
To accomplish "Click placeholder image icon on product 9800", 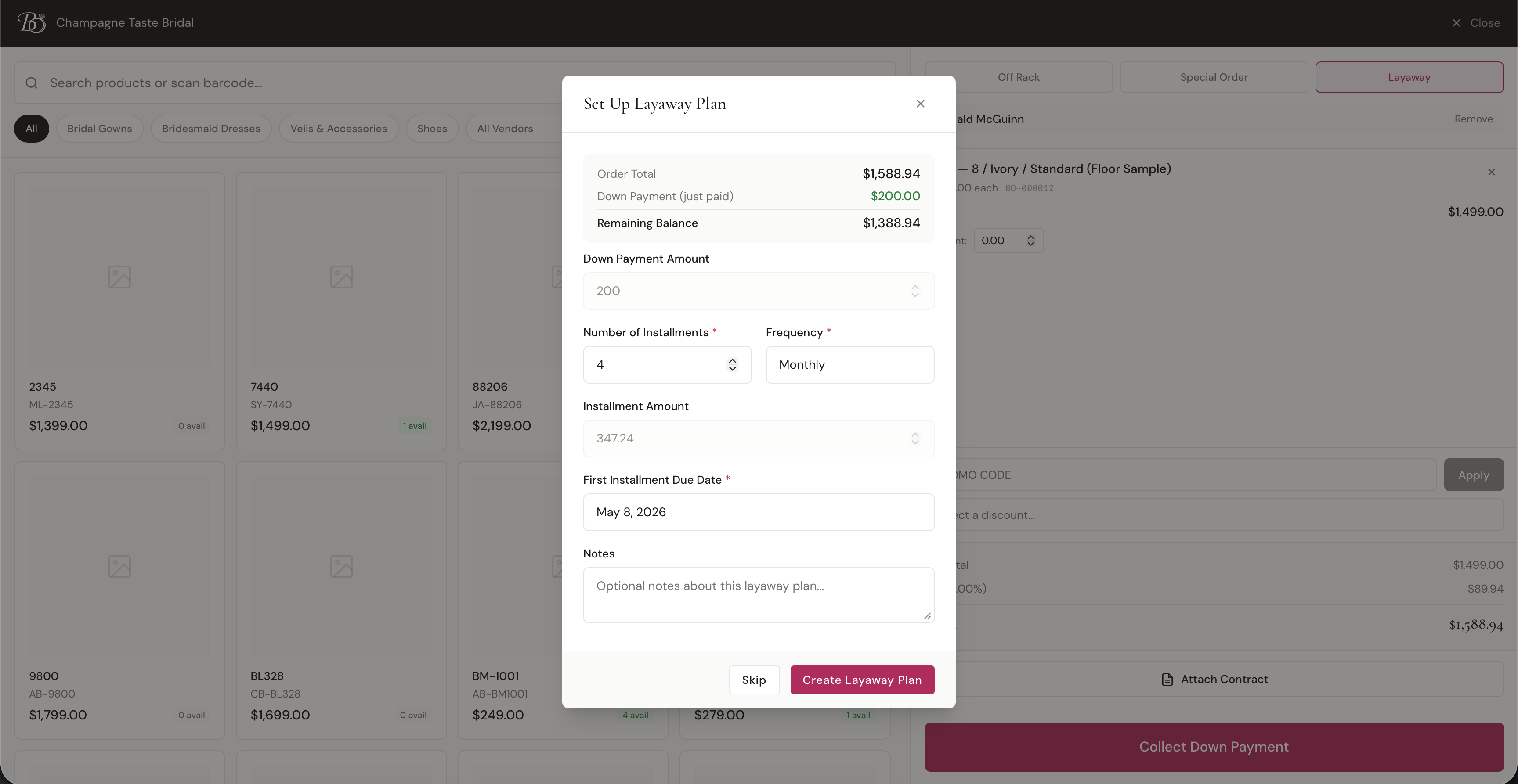I will 119,566.
